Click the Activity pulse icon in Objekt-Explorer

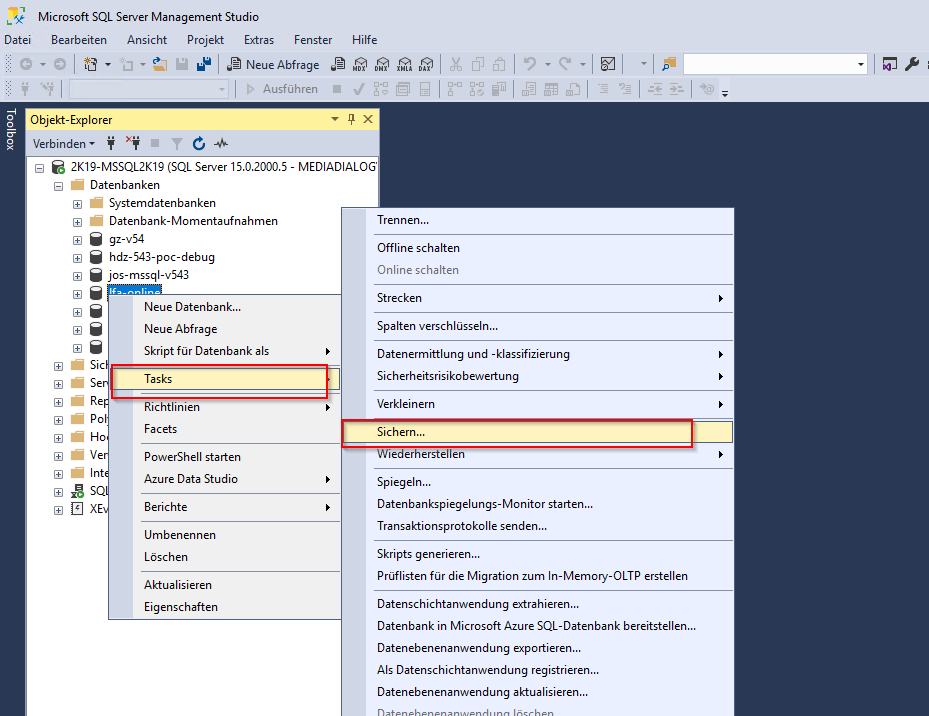[221, 143]
